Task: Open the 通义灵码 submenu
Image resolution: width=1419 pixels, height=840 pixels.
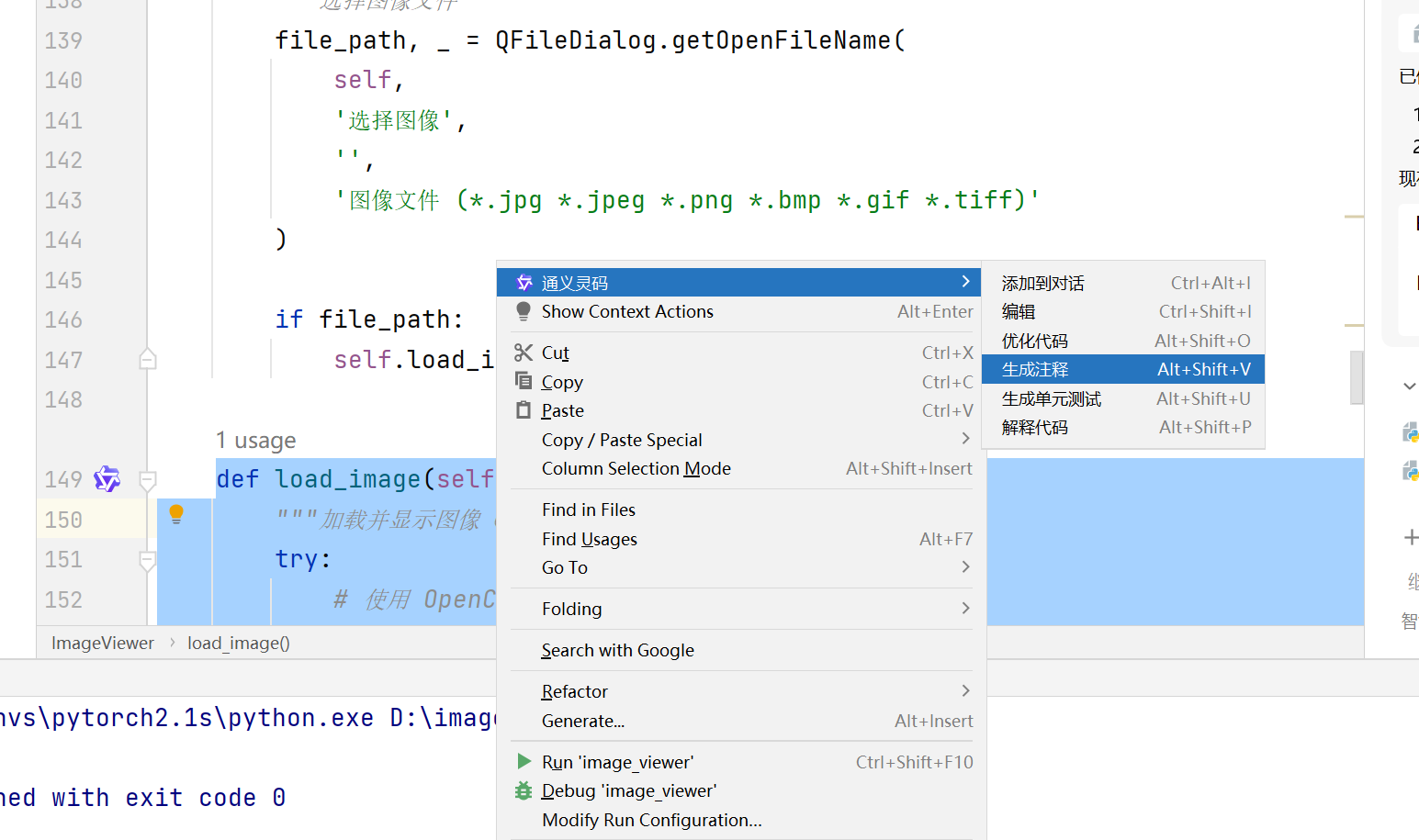Action: pos(738,283)
